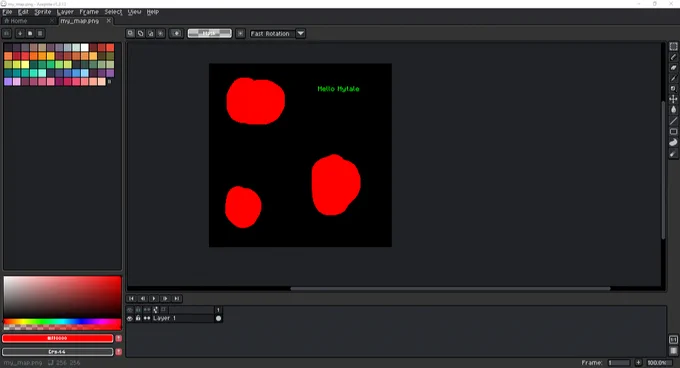Toggle the lock on Layer 1
Viewport: 680px width, 368px height.
click(x=138, y=319)
